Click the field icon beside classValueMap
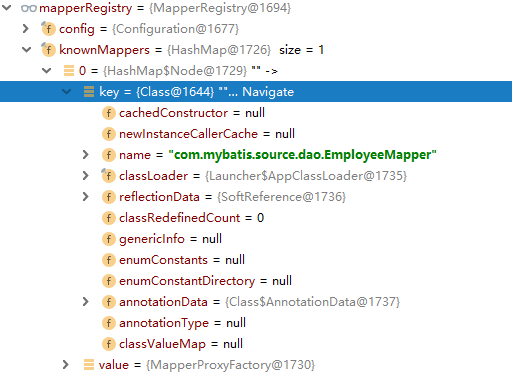 click(109, 344)
